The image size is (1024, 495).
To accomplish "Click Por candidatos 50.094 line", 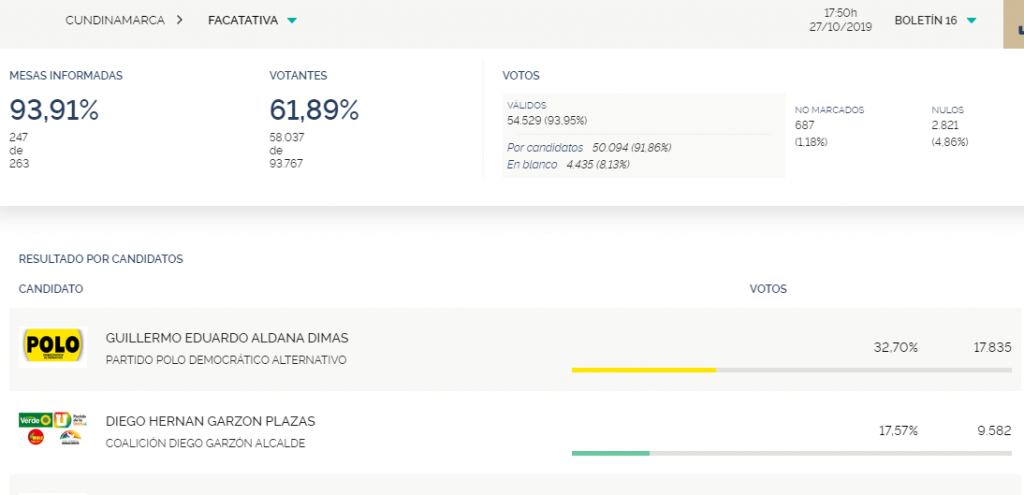I will [589, 148].
